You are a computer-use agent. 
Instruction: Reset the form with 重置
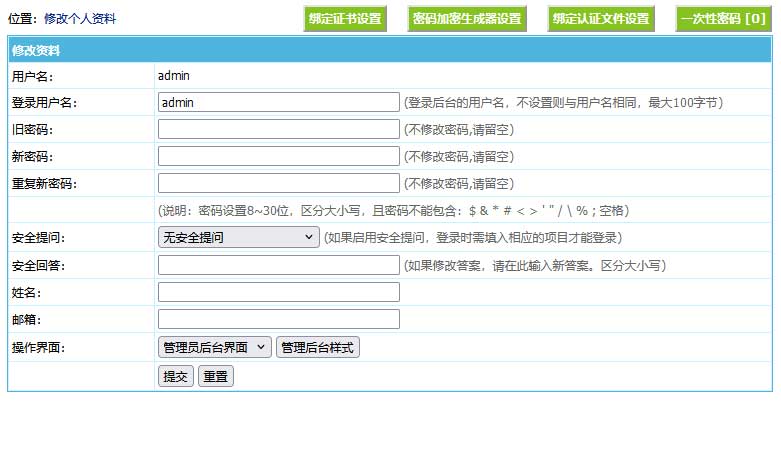click(215, 377)
